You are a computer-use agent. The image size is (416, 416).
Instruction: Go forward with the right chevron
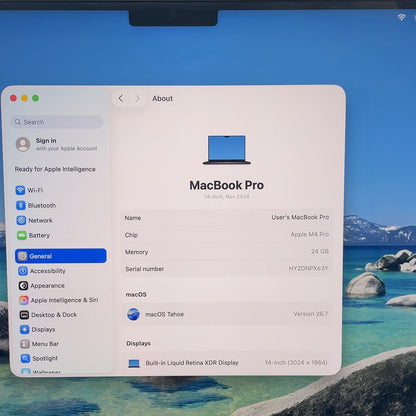coord(137,98)
